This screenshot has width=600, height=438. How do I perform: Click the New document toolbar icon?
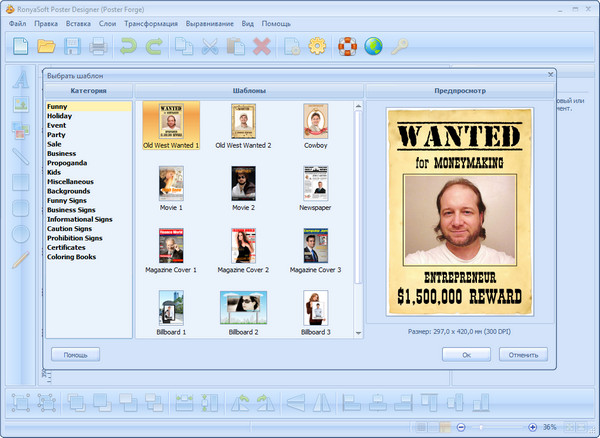pos(20,45)
